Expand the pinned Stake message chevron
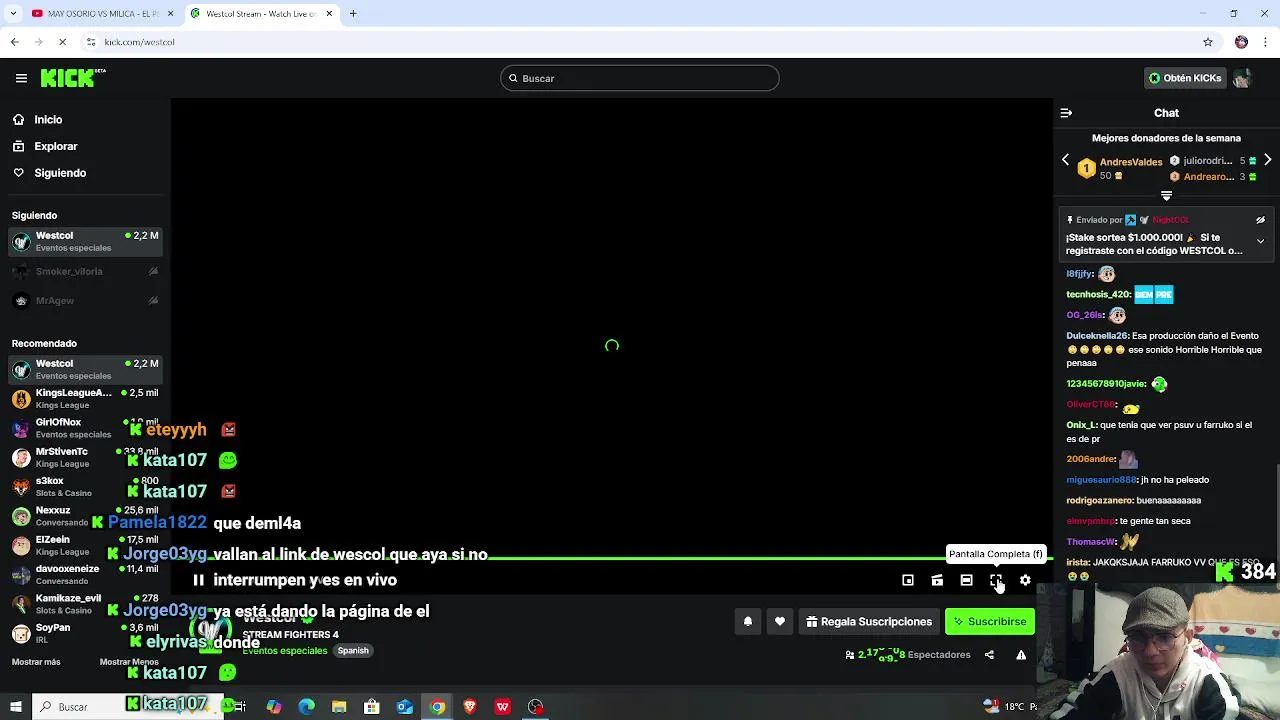Viewport: 1280px width, 720px height. [x=1260, y=241]
